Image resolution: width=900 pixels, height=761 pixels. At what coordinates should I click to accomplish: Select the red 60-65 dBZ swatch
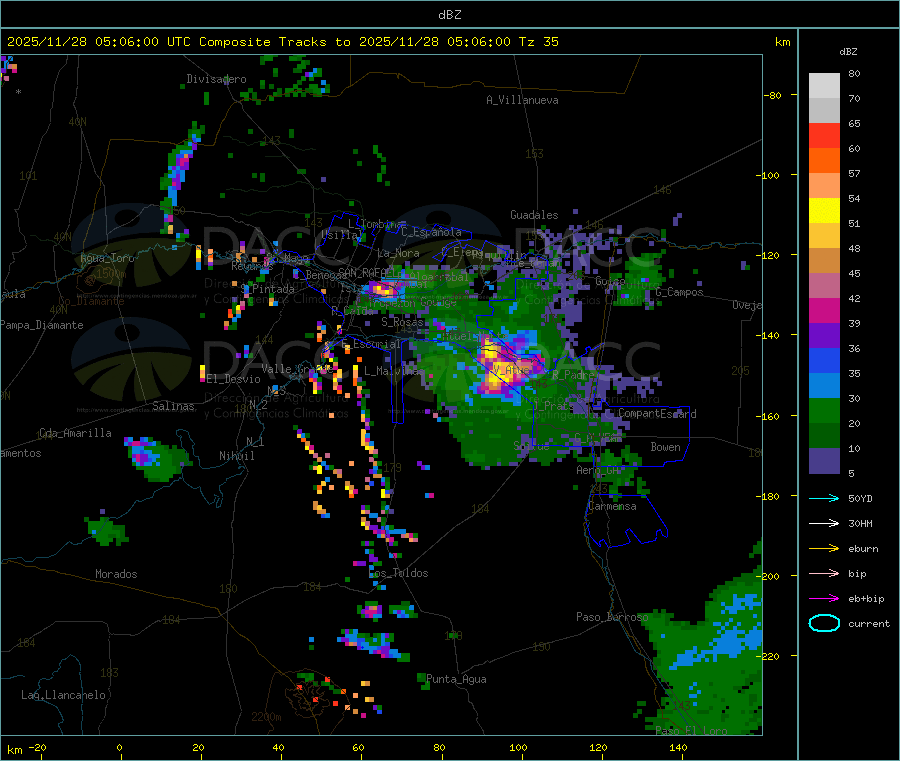pyautogui.click(x=824, y=135)
